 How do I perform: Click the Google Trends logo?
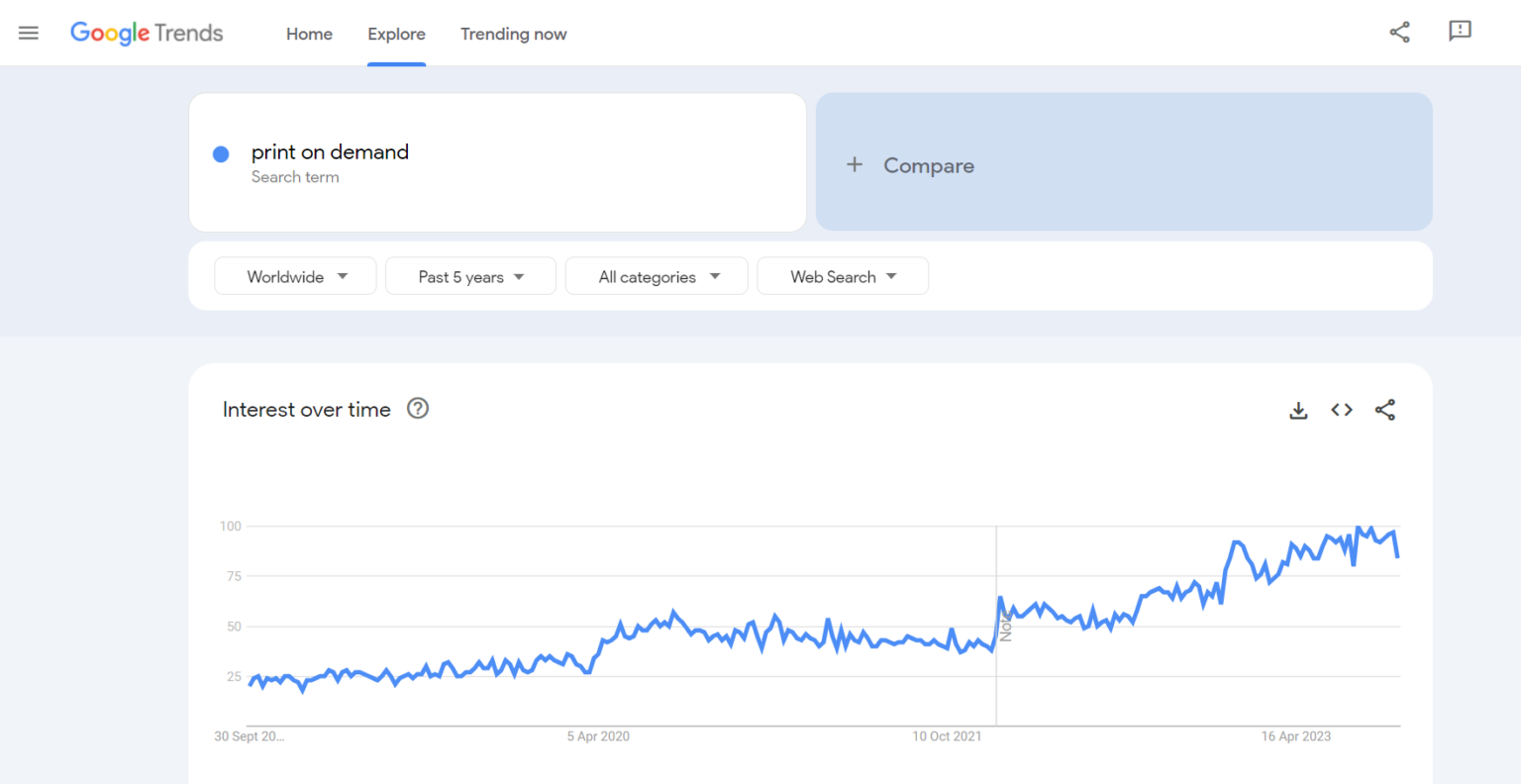(x=146, y=33)
